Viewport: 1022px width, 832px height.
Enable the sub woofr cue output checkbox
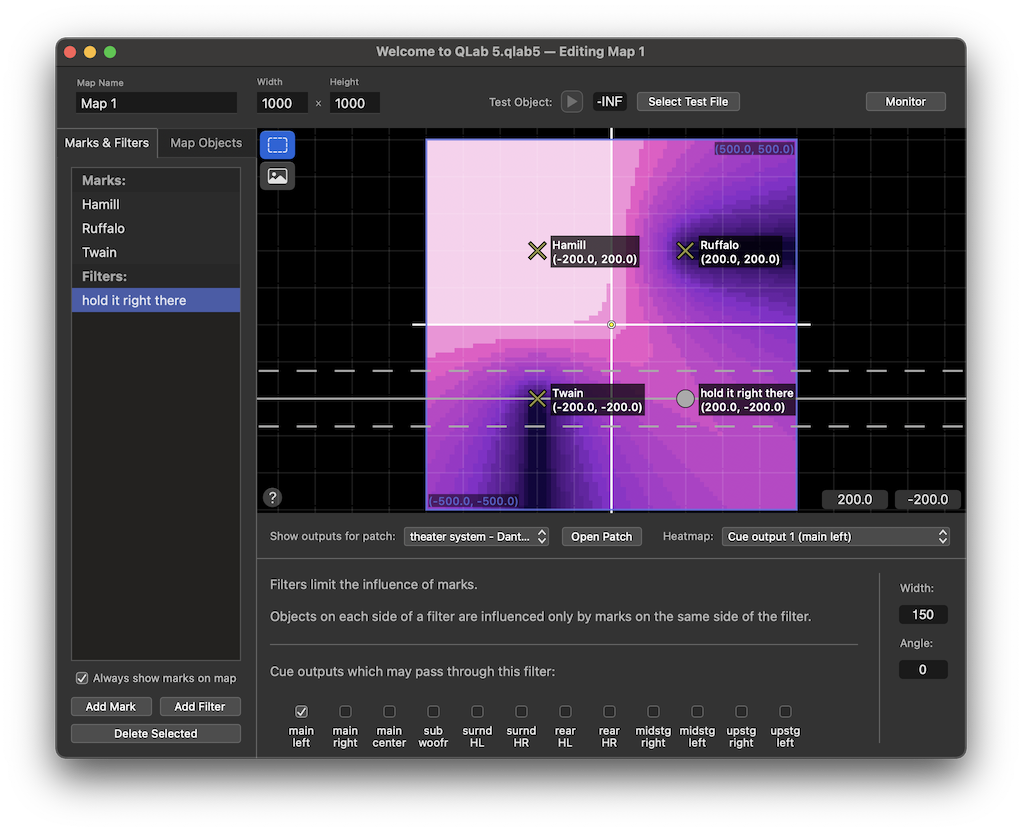[x=433, y=711]
